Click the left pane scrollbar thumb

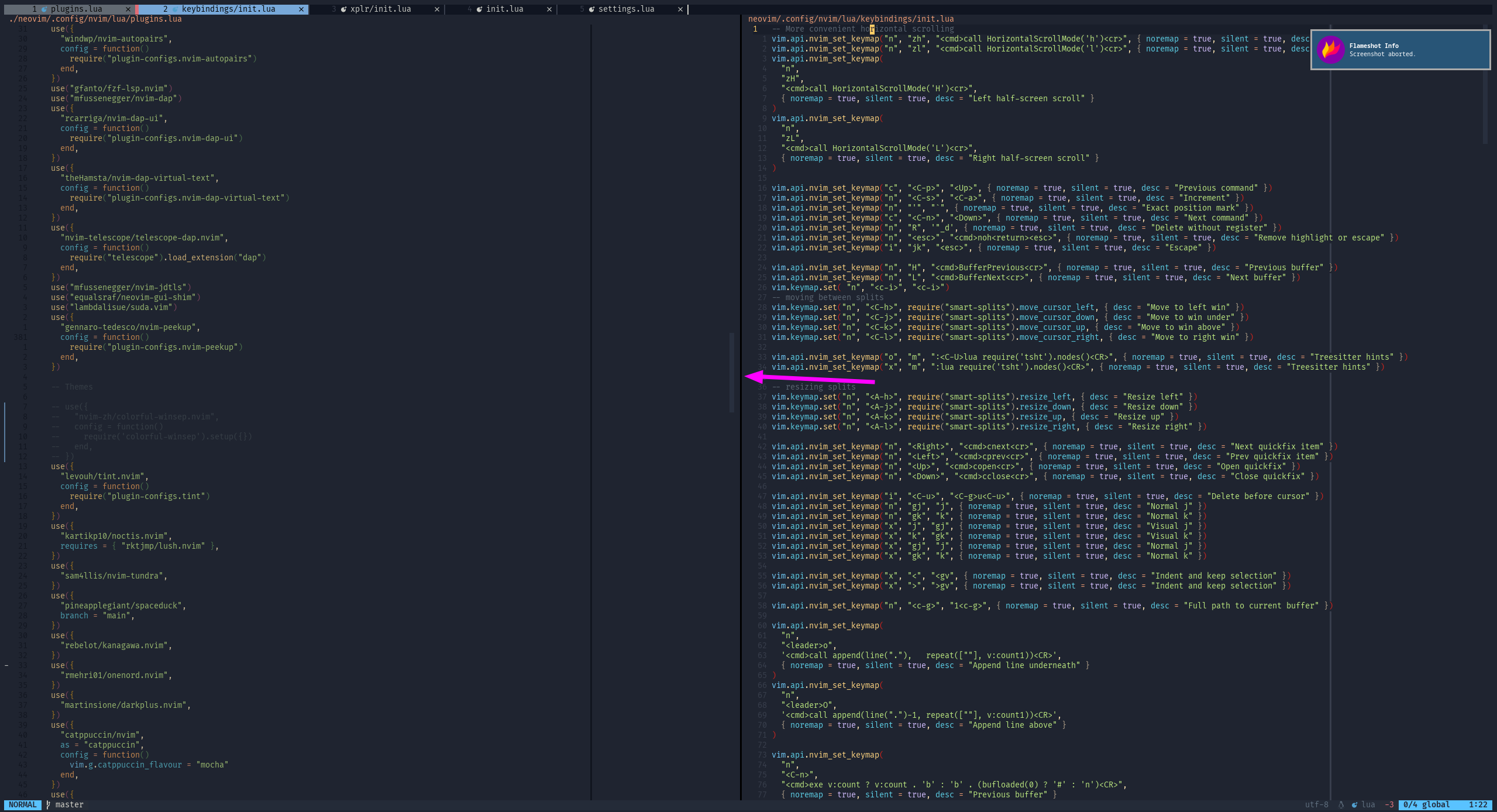(x=731, y=372)
